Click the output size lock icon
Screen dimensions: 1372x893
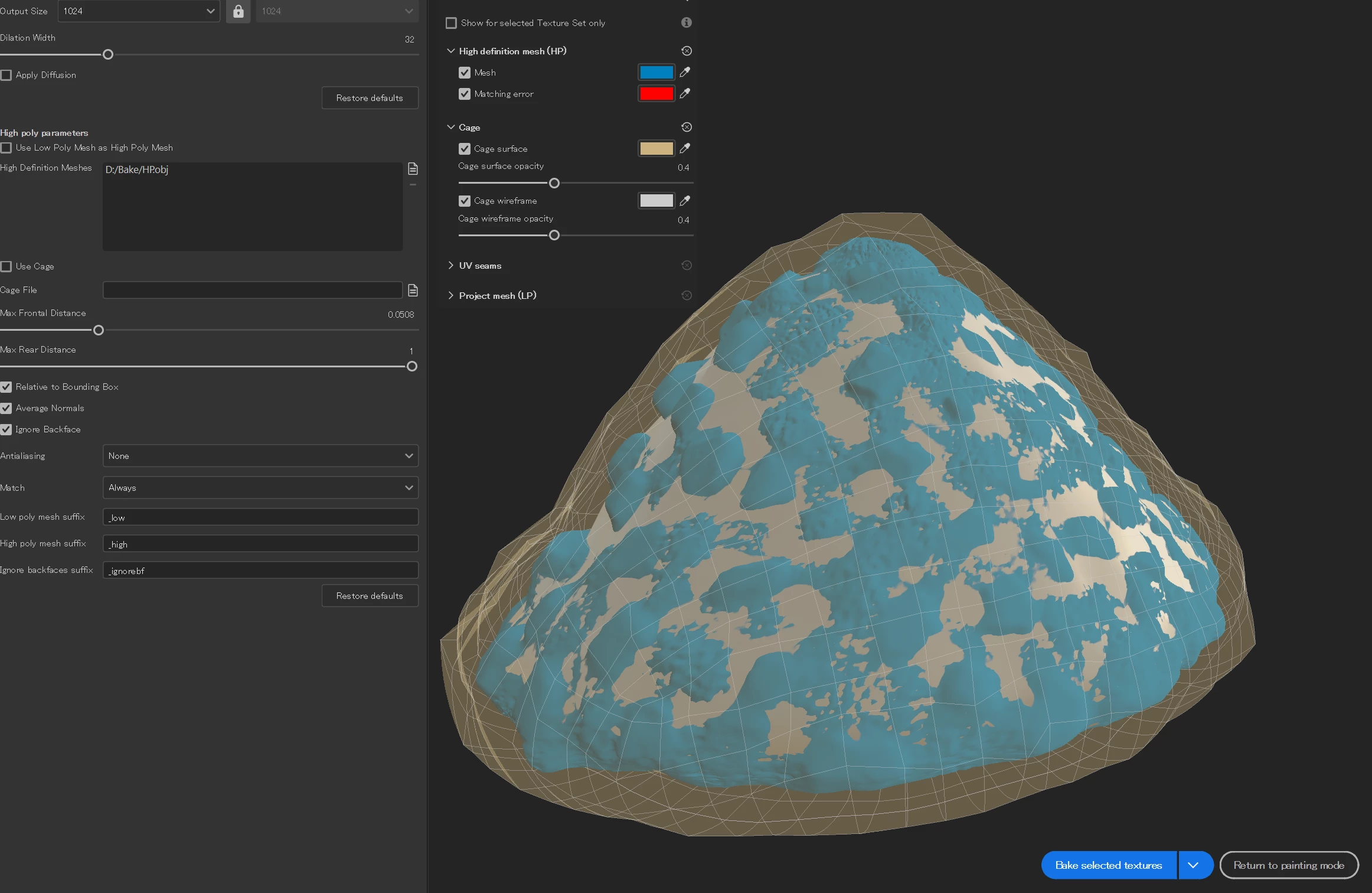pos(239,11)
